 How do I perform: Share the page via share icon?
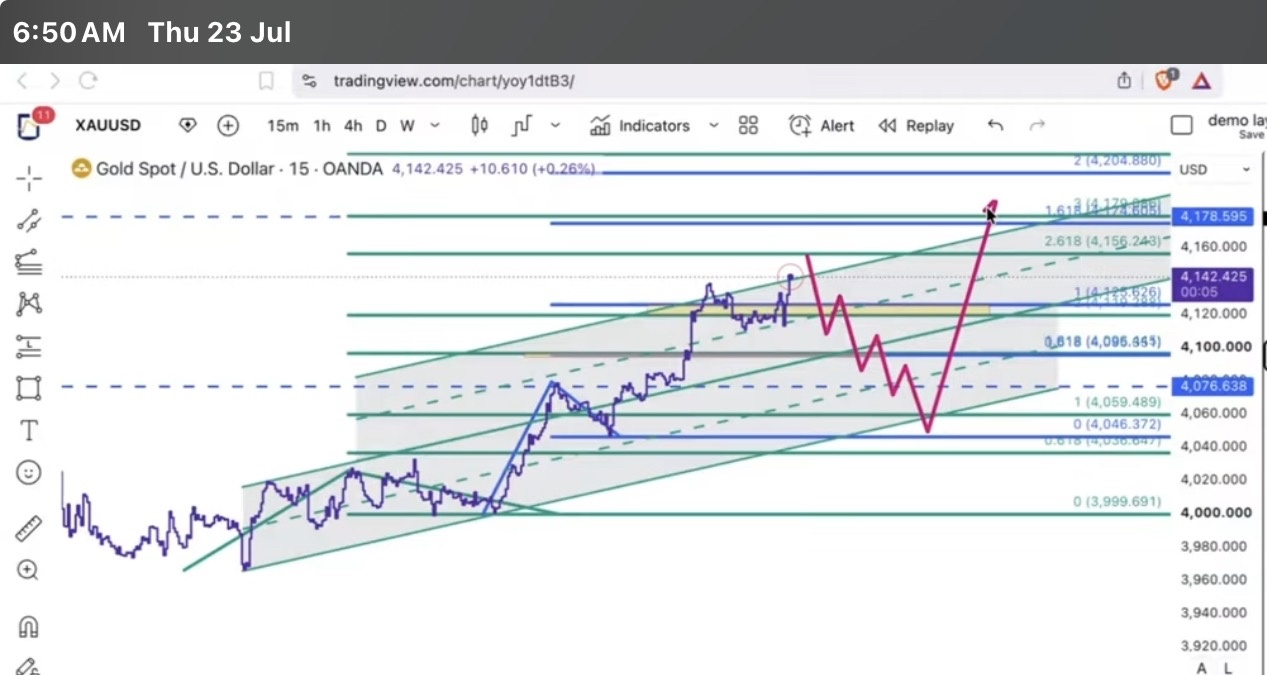click(1124, 80)
